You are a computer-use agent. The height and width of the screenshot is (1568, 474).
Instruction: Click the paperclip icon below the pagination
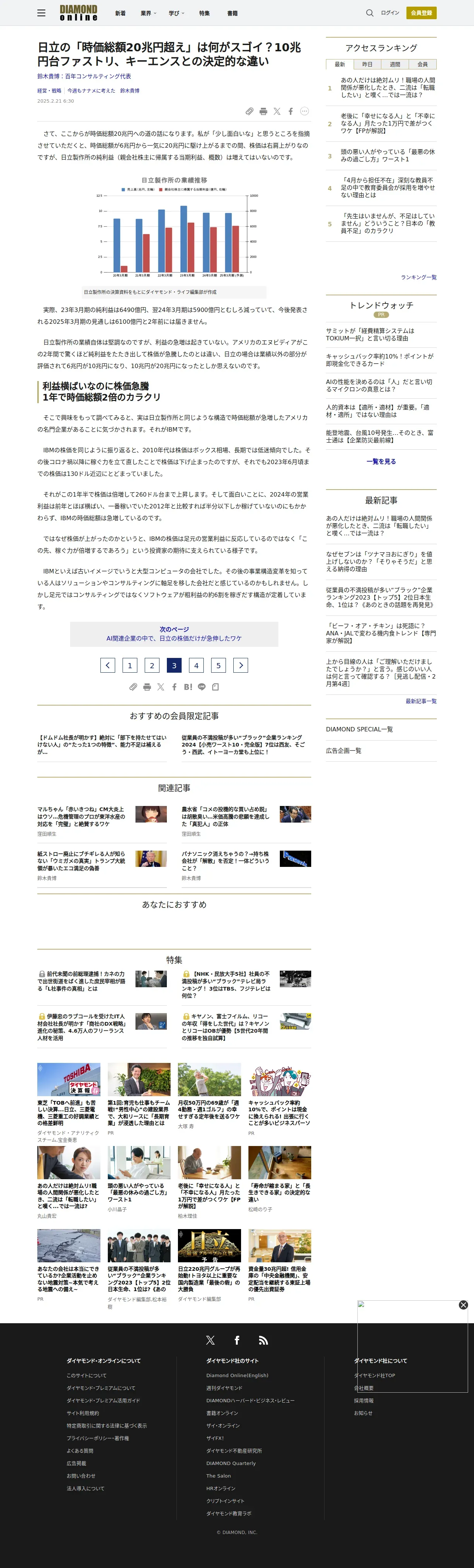[133, 687]
